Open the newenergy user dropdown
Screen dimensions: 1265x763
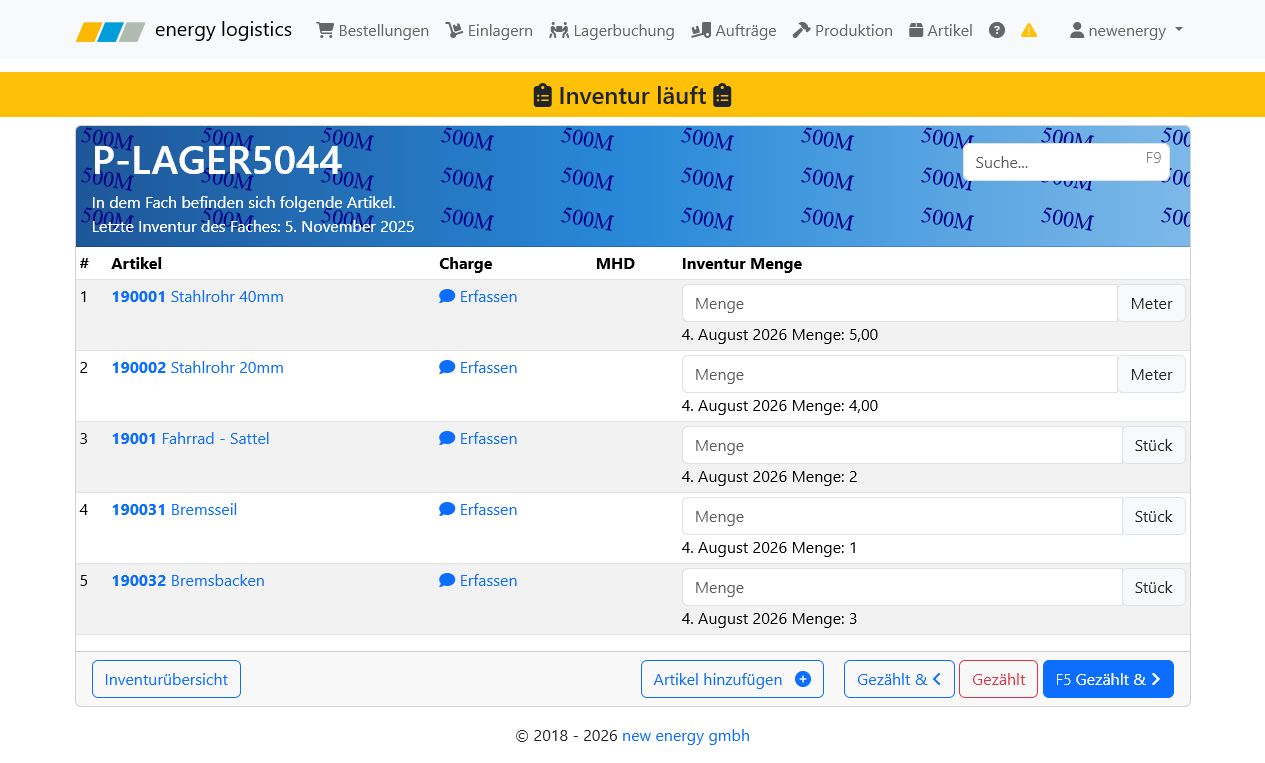pyautogui.click(x=1126, y=30)
